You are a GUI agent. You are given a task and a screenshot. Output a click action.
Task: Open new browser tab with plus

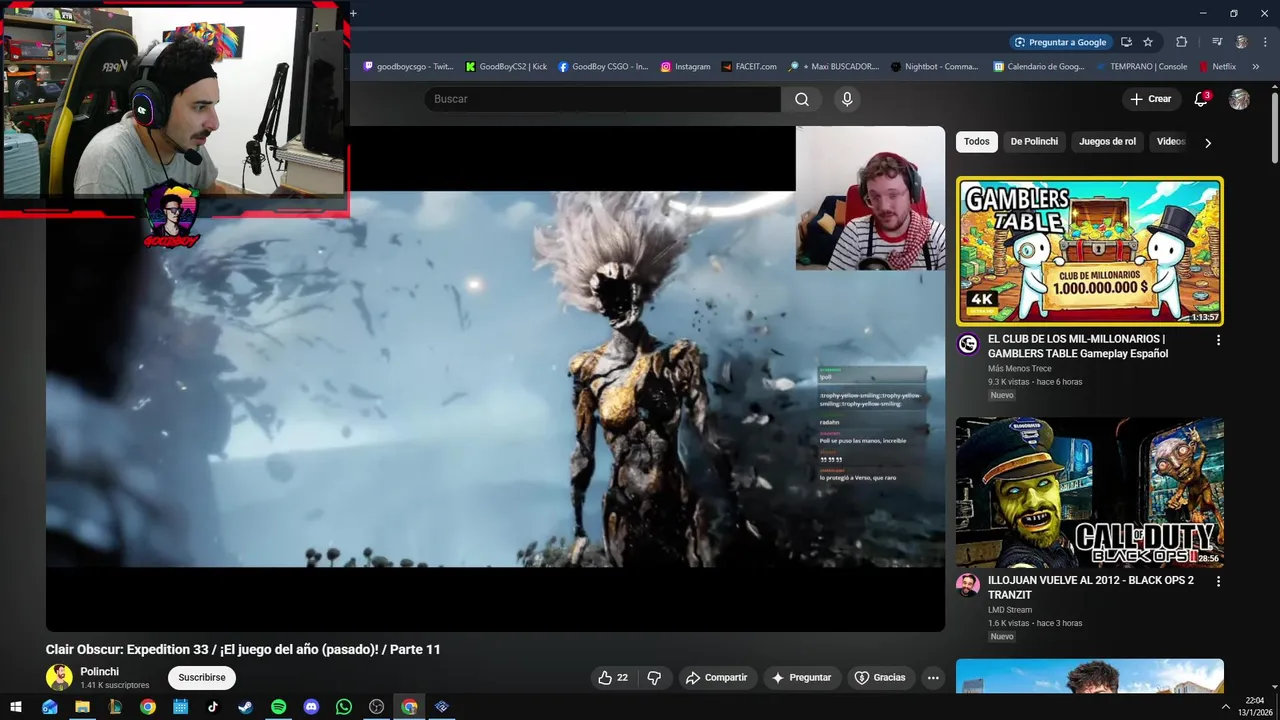pos(353,13)
